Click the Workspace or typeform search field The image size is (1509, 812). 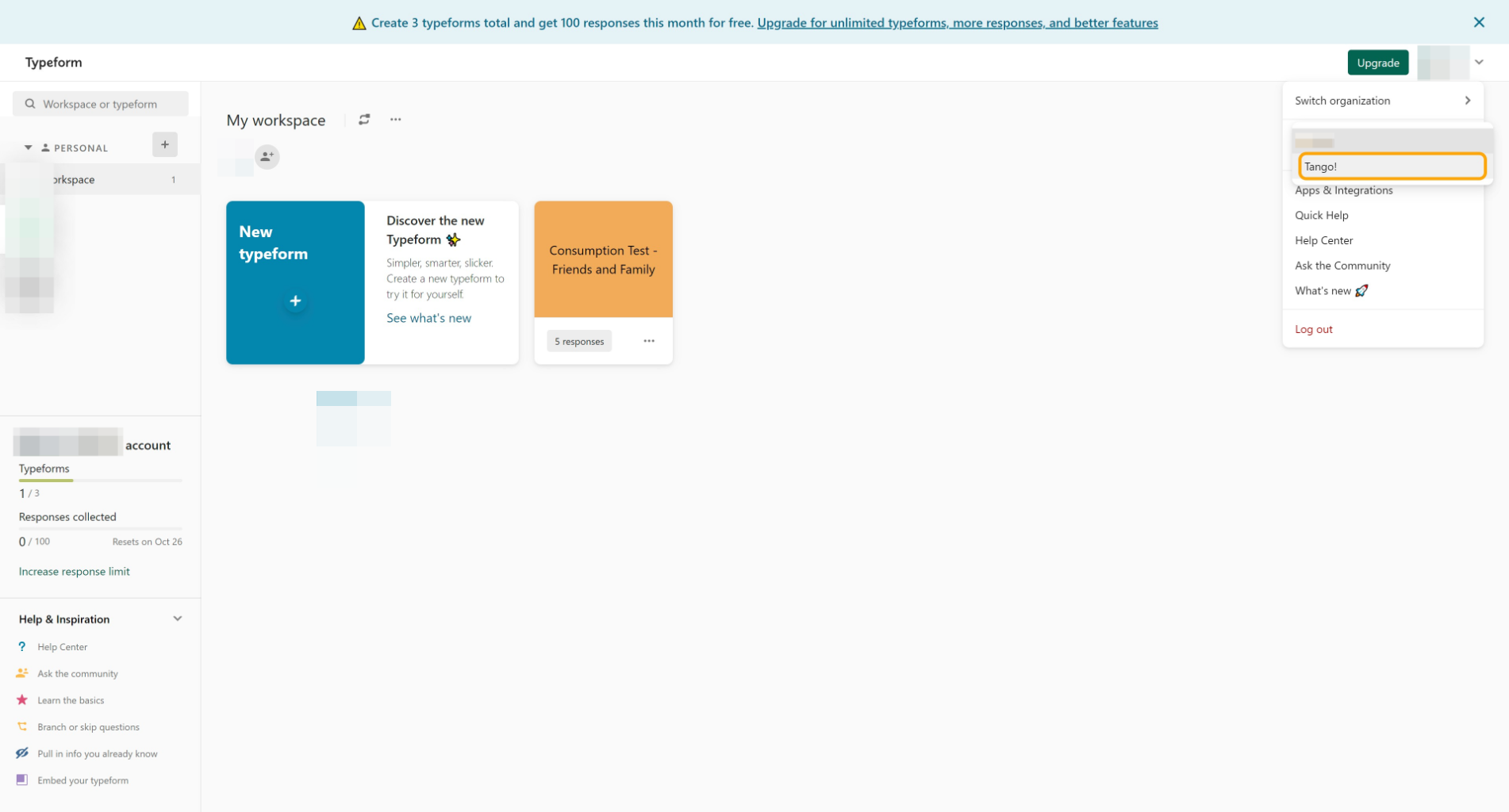tap(101, 104)
